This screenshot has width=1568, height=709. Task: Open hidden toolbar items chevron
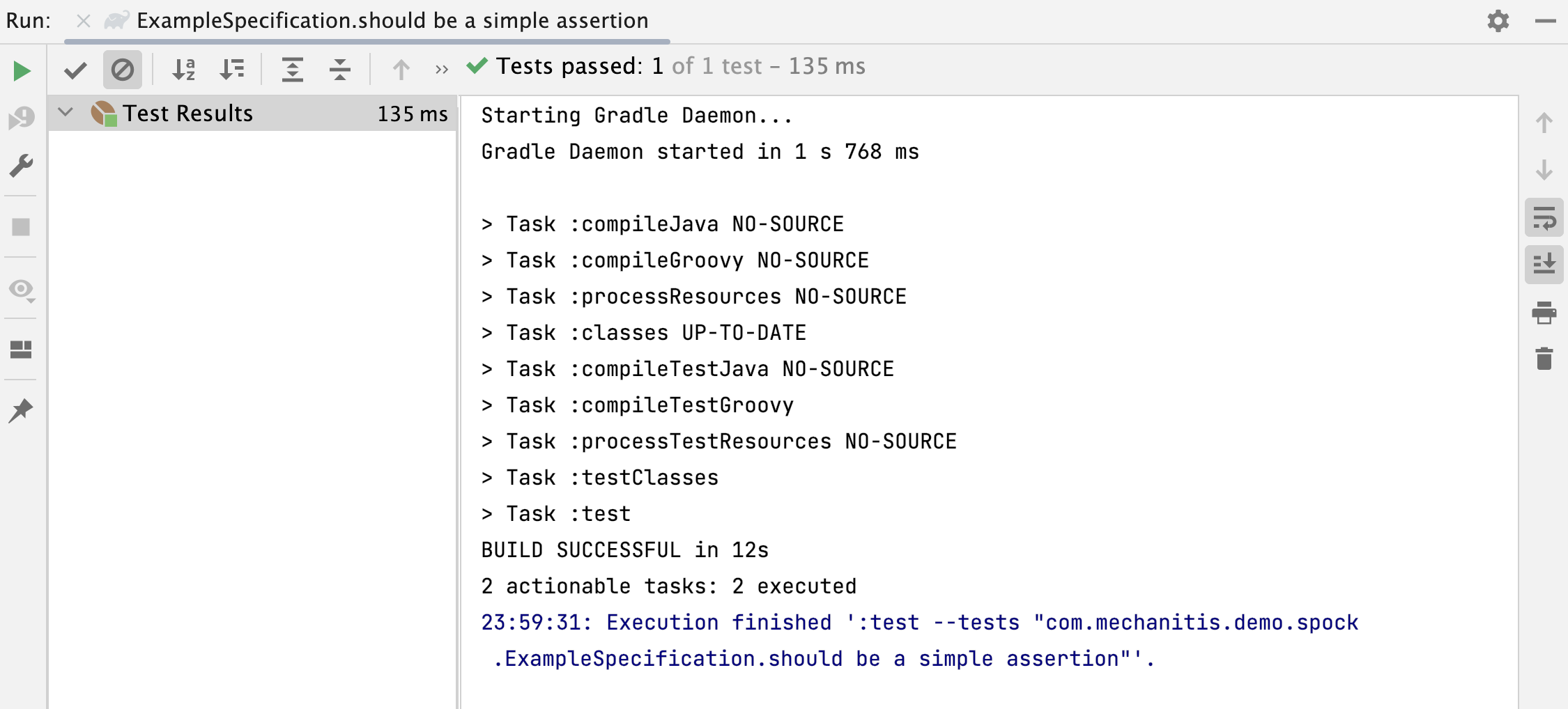coord(442,70)
